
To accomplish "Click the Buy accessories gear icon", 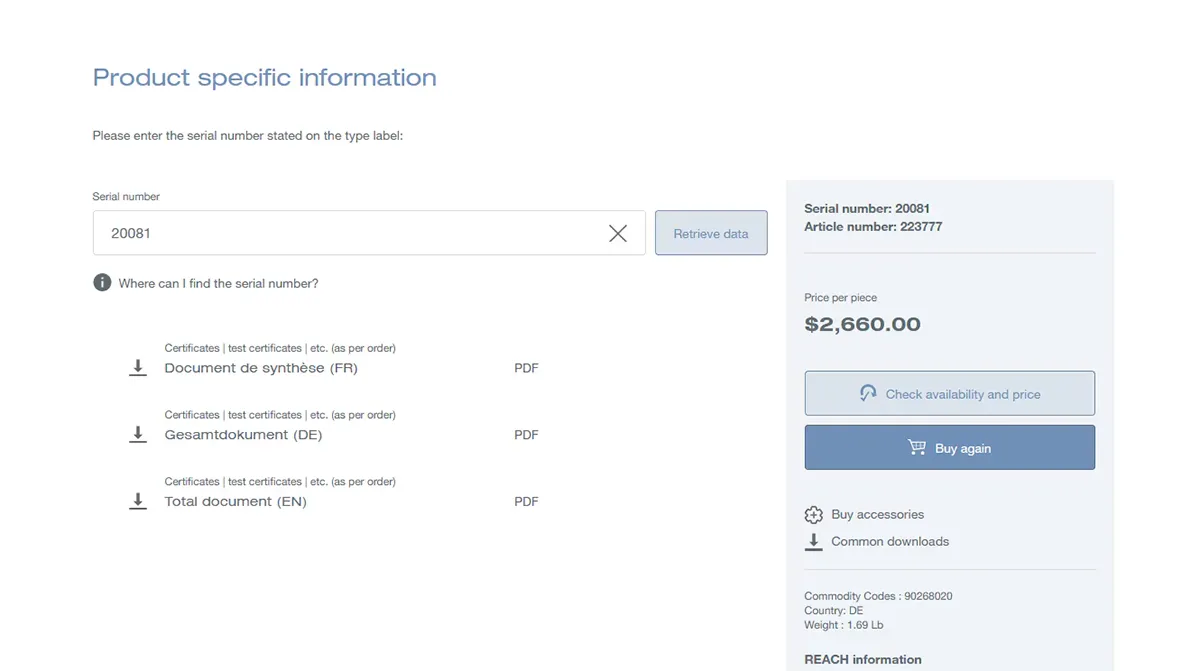I will (814, 515).
